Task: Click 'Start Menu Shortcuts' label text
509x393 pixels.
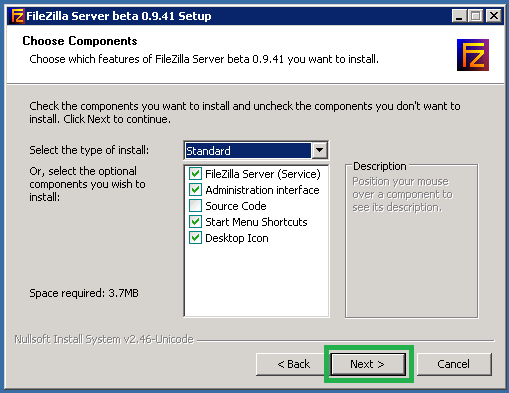Action: point(256,222)
